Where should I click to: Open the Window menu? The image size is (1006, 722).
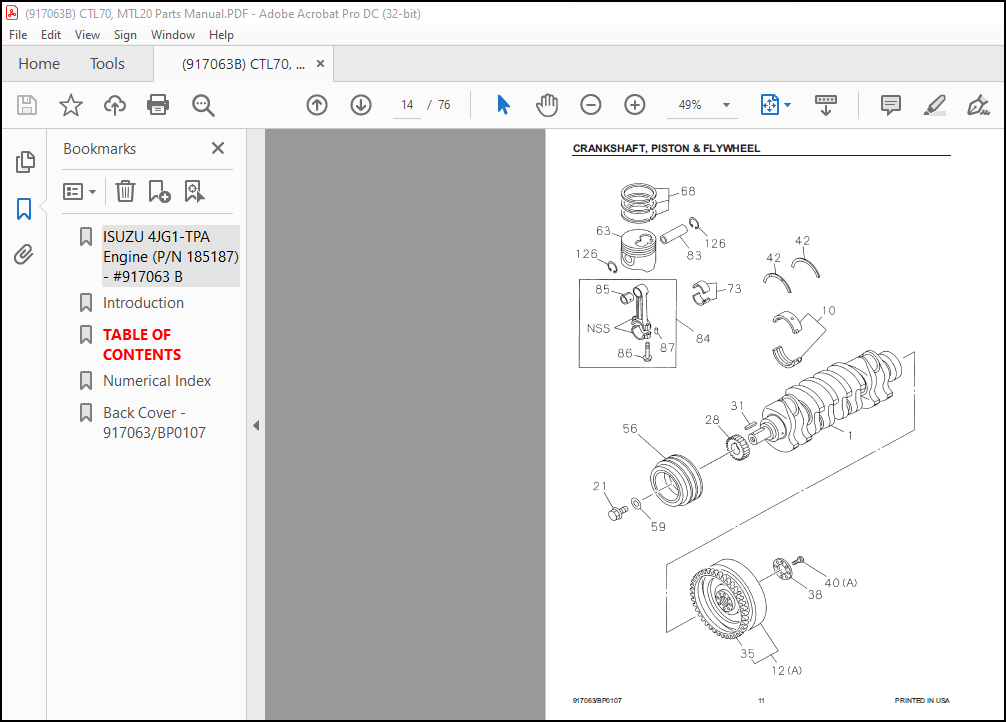pyautogui.click(x=173, y=35)
